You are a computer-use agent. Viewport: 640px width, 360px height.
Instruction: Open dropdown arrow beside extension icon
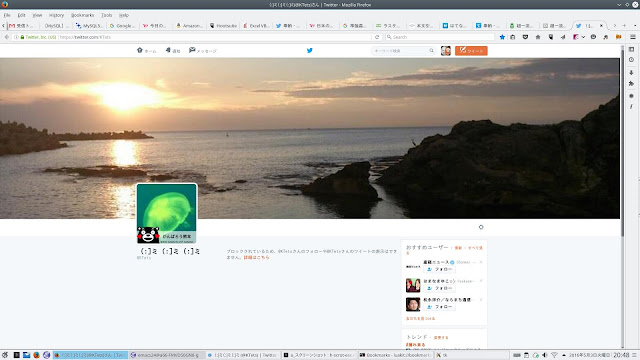[x=583, y=37]
